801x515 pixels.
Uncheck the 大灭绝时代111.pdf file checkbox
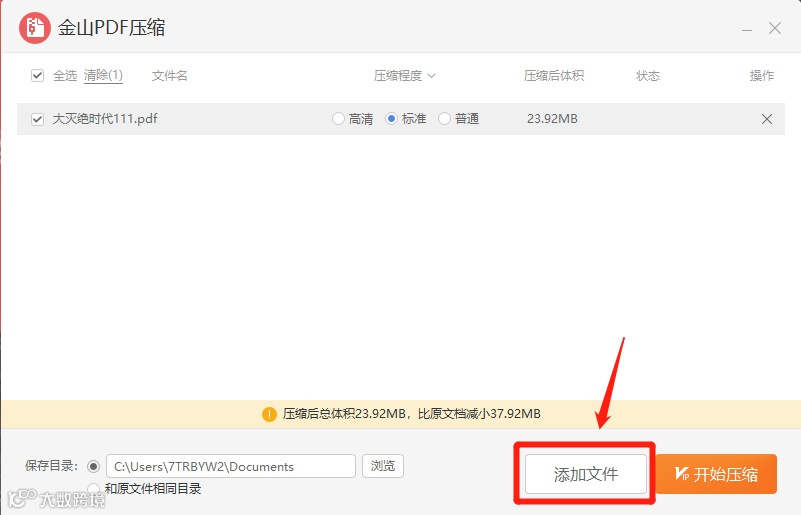coord(37,119)
